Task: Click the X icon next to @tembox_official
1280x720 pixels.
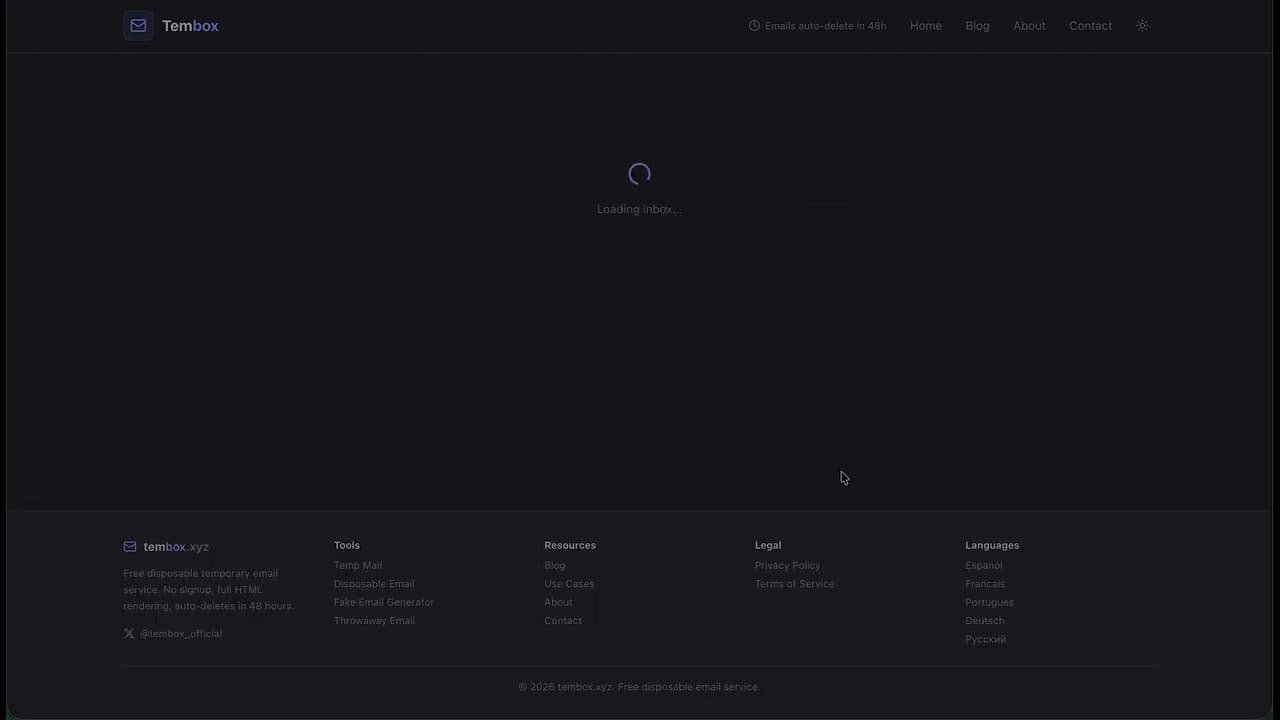Action: point(129,633)
